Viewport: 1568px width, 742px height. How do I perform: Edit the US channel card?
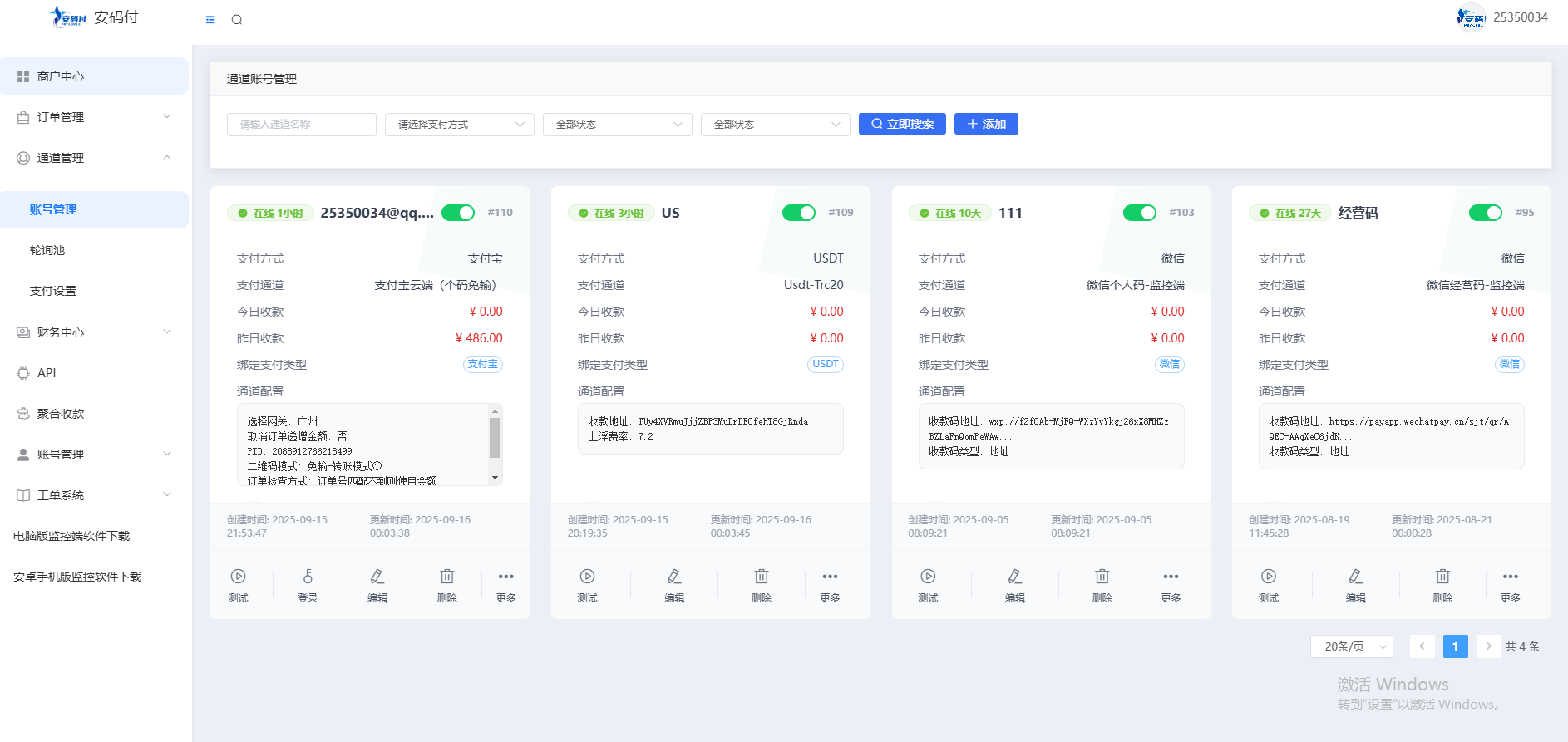(674, 586)
